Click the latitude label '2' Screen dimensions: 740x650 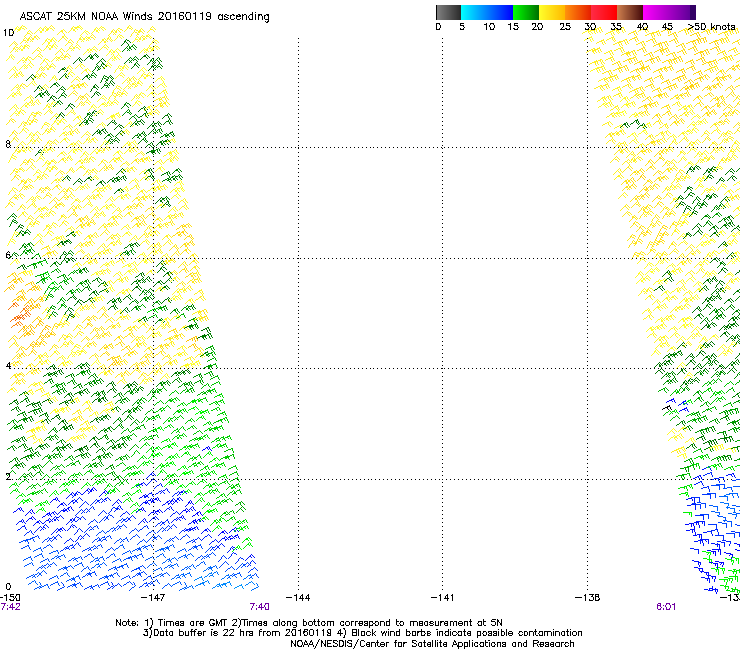click(x=8, y=477)
